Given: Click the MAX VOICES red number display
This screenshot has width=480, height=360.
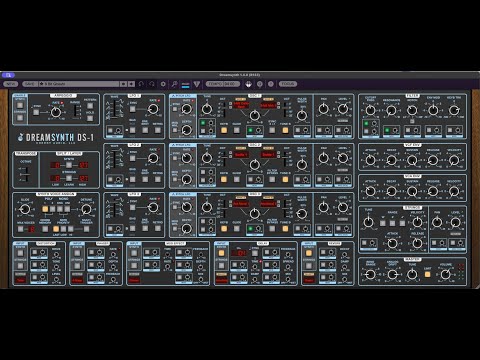Looking at the screenshot, I should [32, 229].
